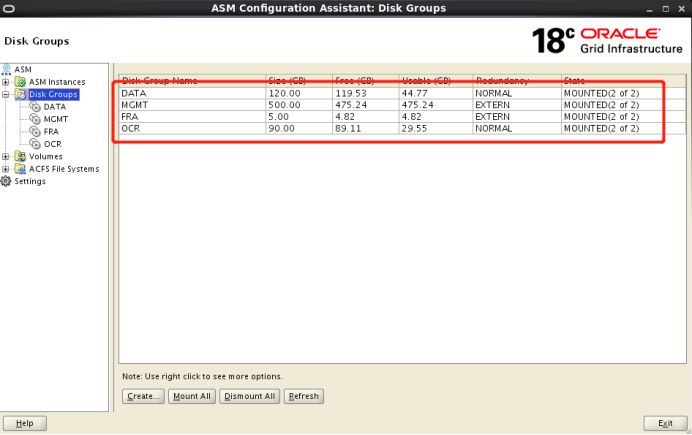Screen dimensions: 692x435
Task: Sort by Redundancy column header
Action: 517,80
